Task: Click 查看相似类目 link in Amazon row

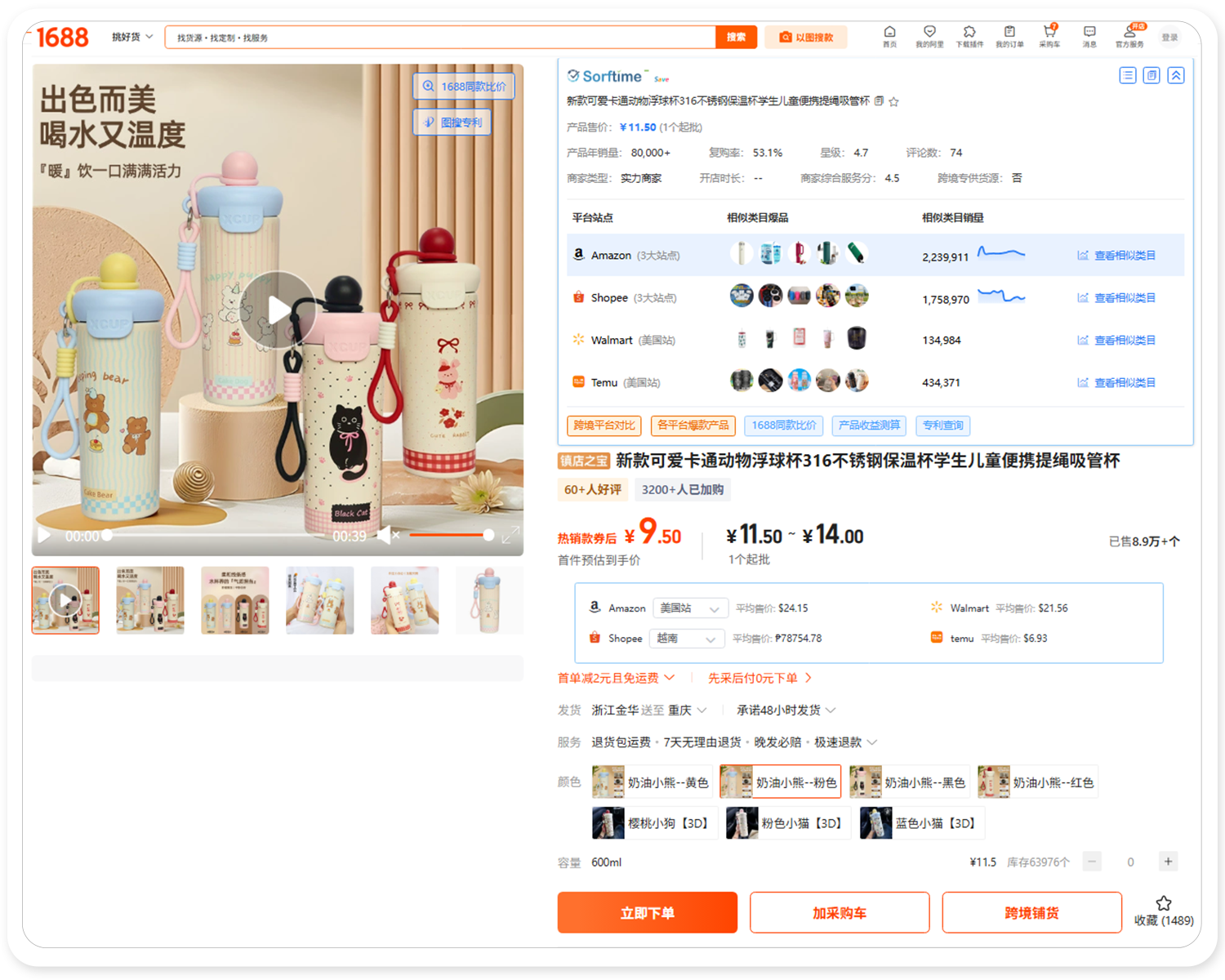Action: coord(1116,256)
